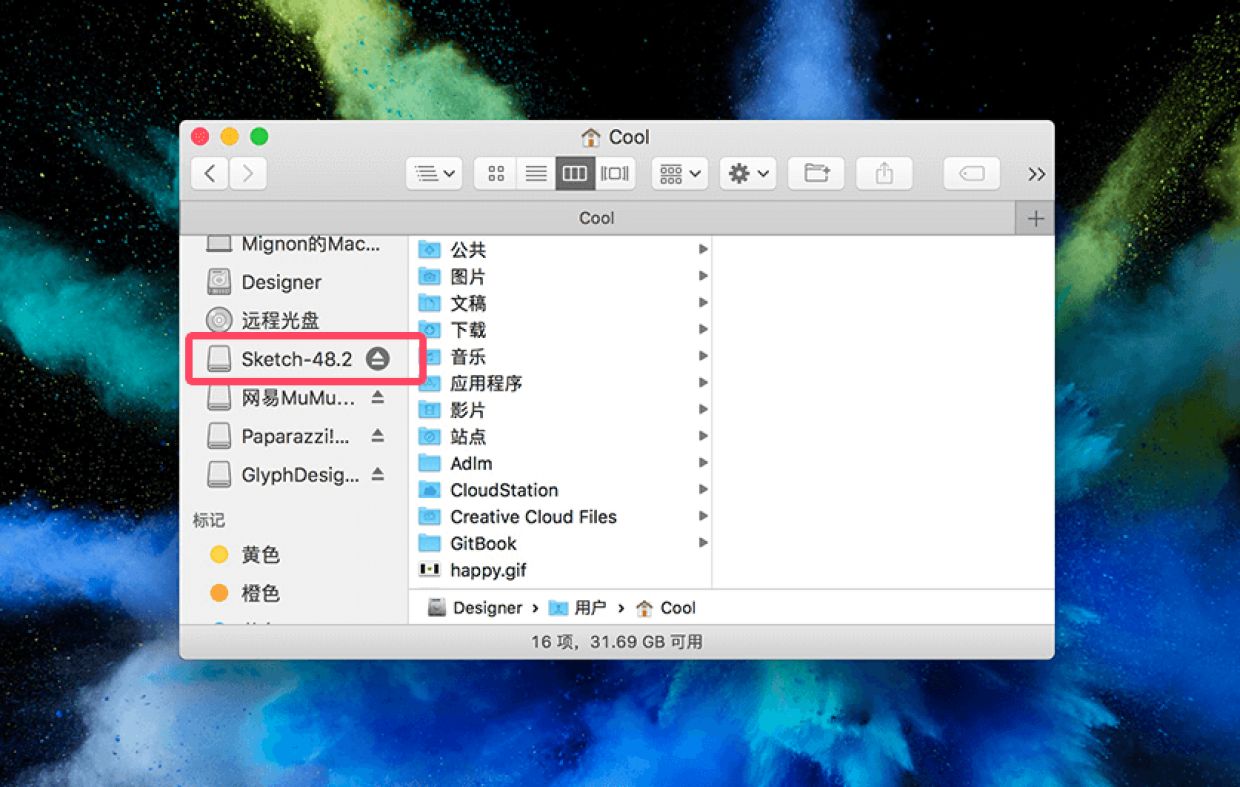1240x787 pixels.
Task: Open the 音乐 folder
Action: (x=561, y=356)
